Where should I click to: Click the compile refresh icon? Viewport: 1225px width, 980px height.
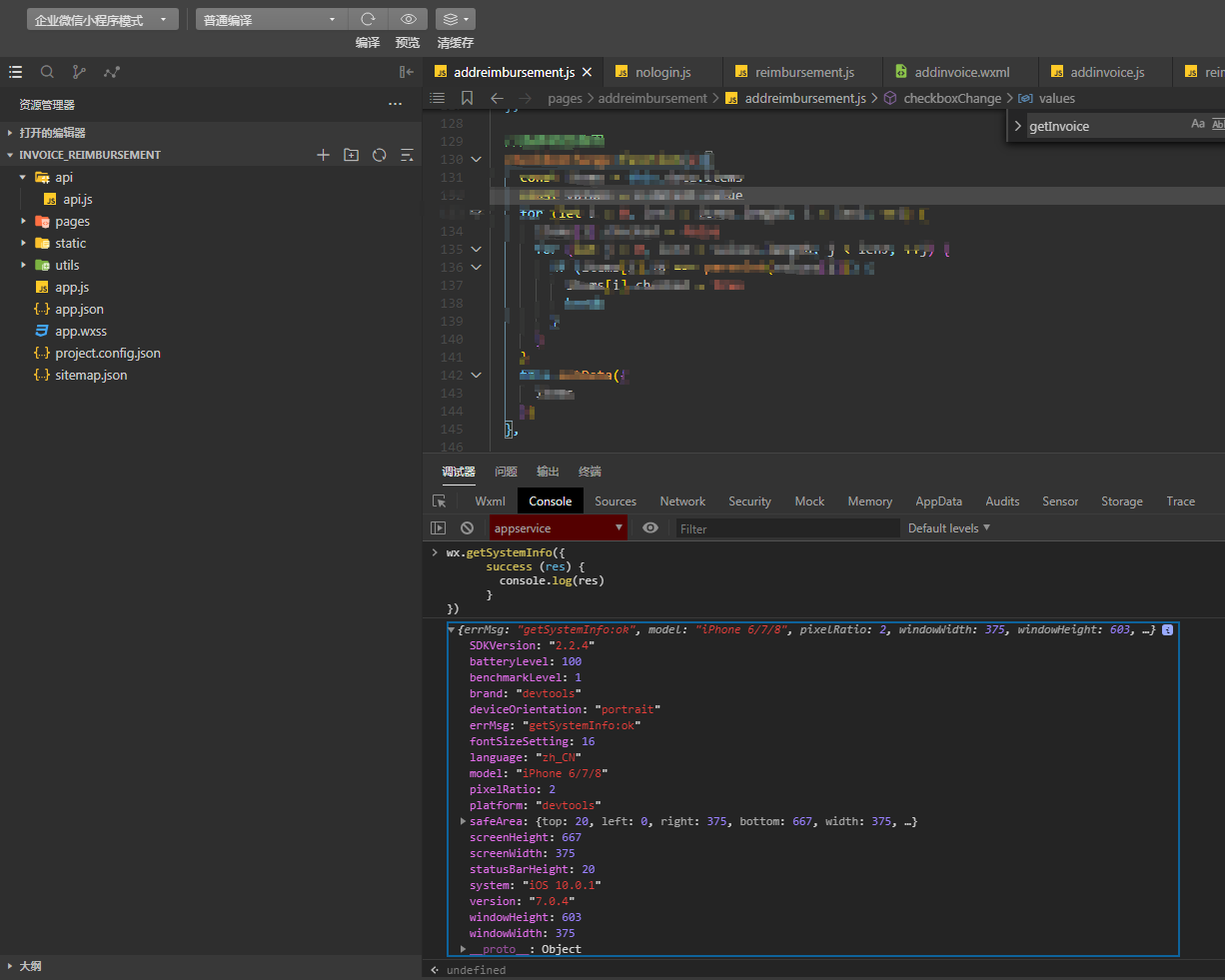[x=368, y=19]
